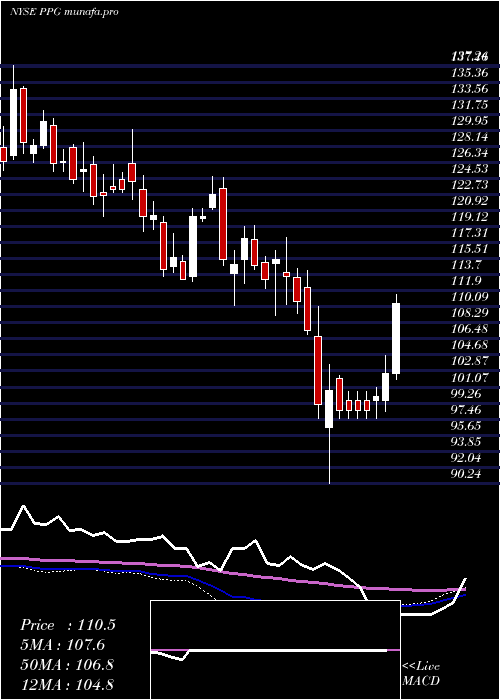Click the 131.75 price level label
The width and height of the screenshot is (500, 700).
pos(469,104)
